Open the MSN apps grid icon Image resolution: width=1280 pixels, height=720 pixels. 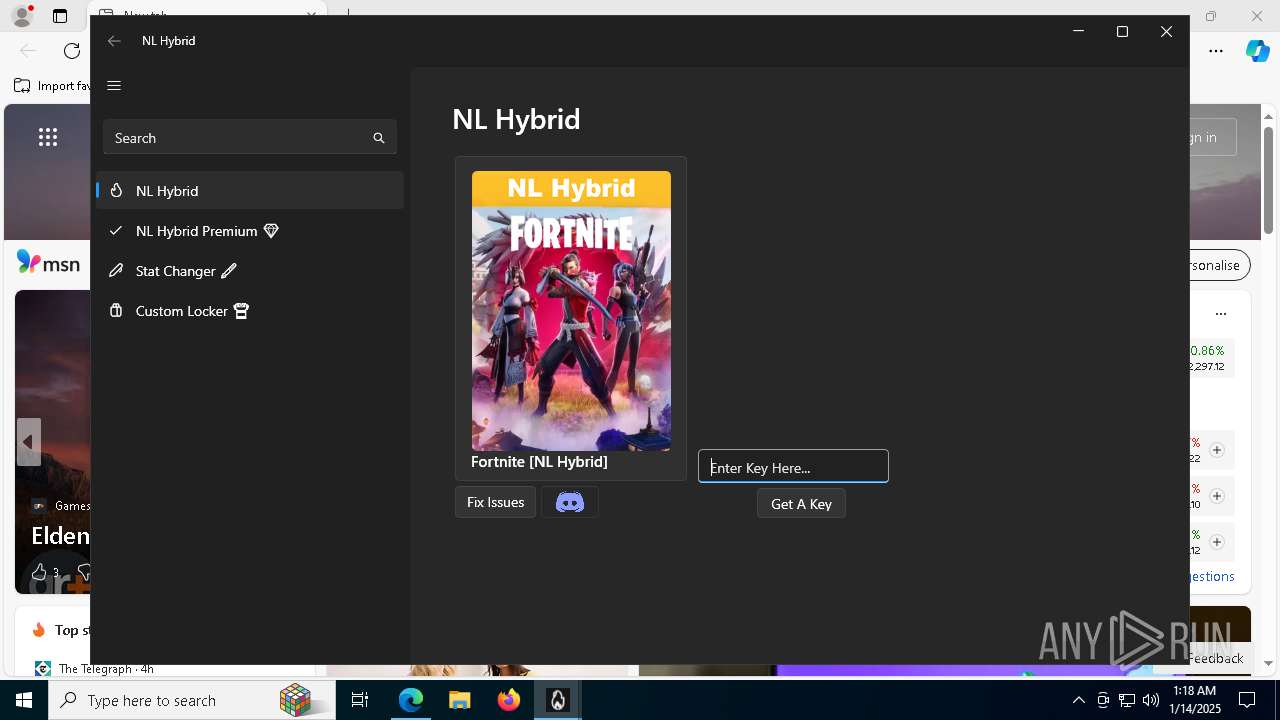pos(48,137)
